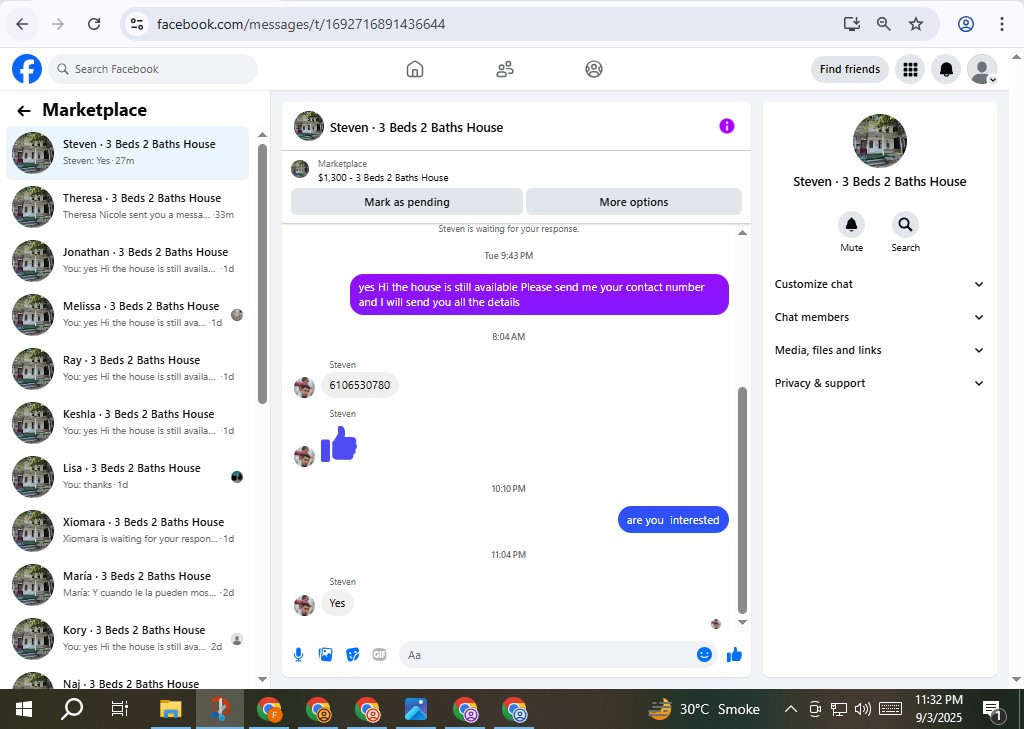Open Keshla conversation in the list

coord(127,423)
